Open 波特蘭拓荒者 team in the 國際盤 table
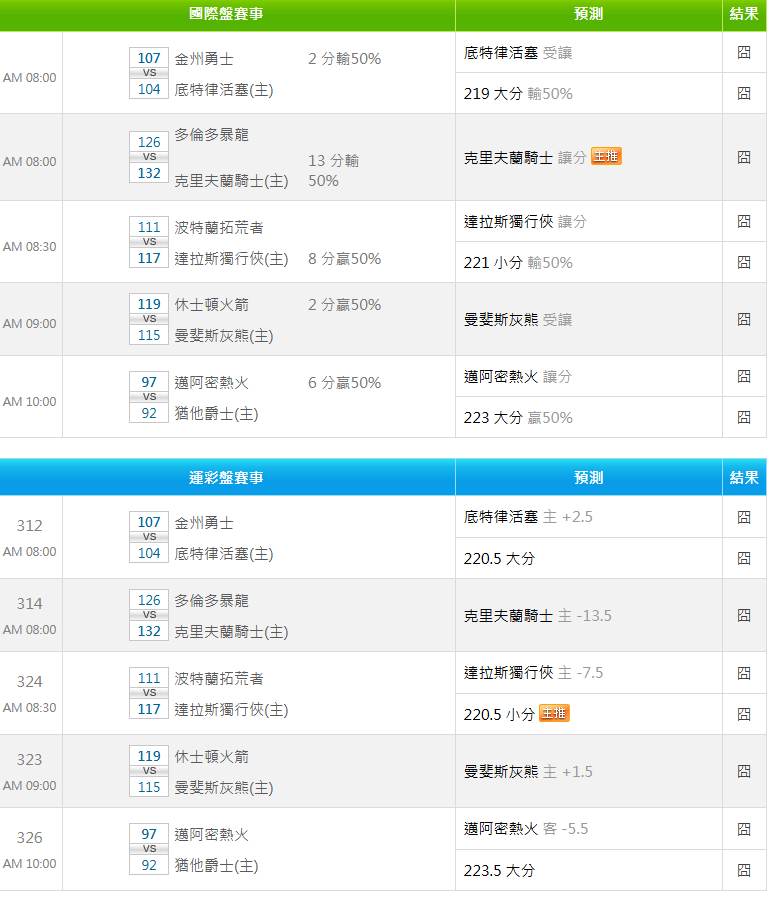 click(x=219, y=228)
